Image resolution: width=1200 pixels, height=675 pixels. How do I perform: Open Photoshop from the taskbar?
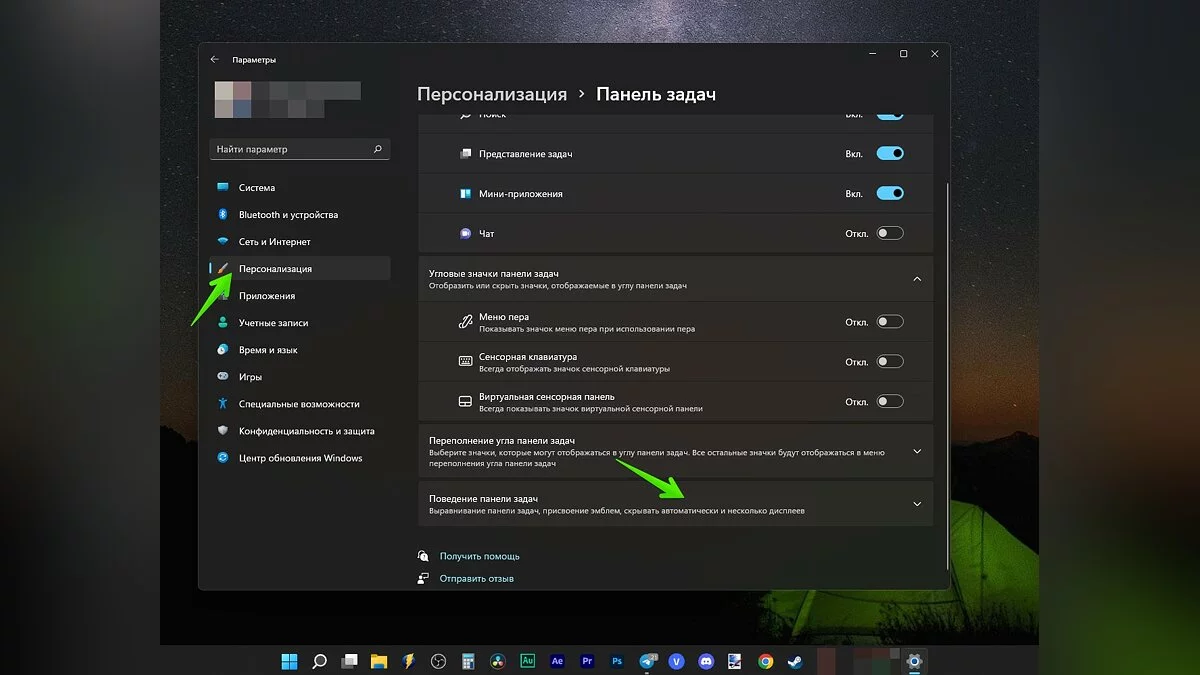click(617, 661)
